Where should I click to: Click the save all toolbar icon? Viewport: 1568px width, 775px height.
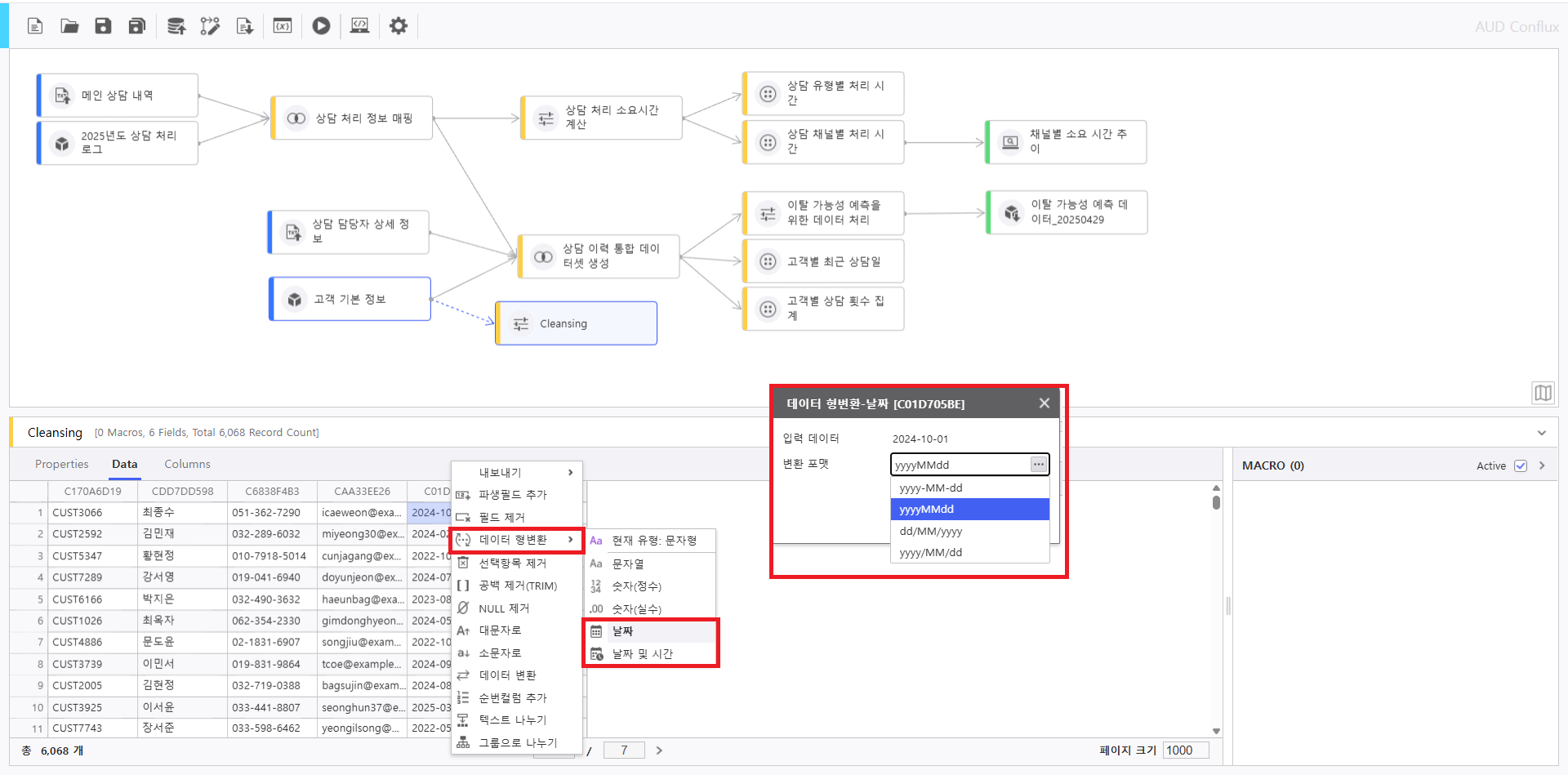pos(137,26)
